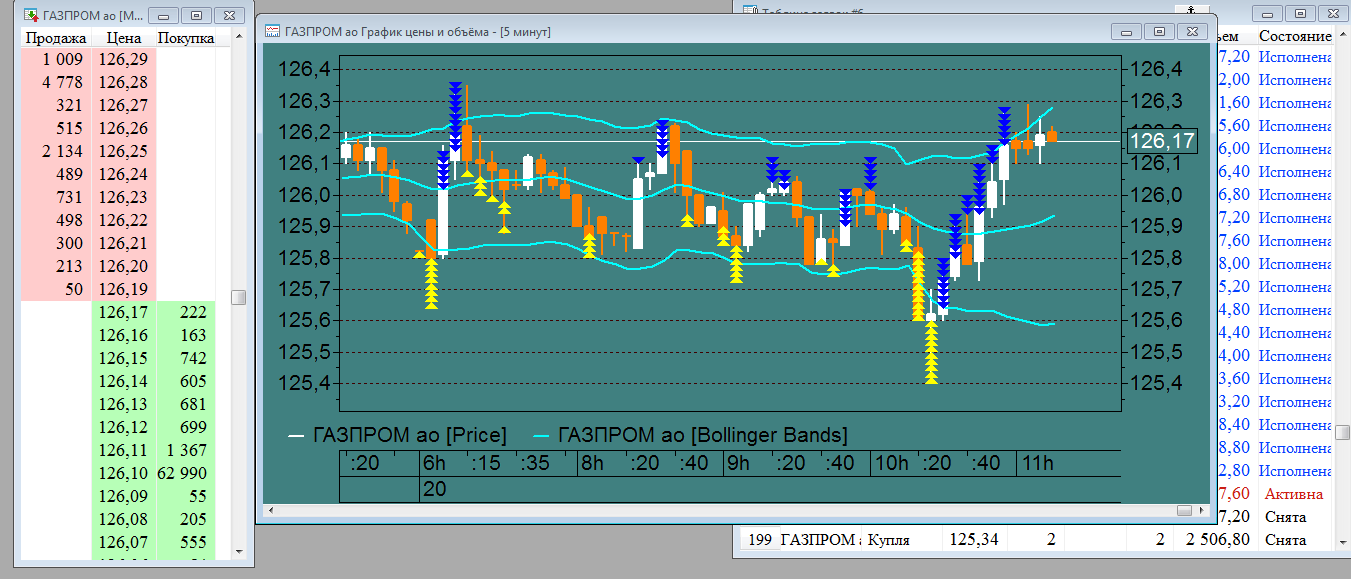This screenshot has height=579, width=1351.
Task: Click the orders table scrollbar up arrow
Action: tap(1343, 36)
